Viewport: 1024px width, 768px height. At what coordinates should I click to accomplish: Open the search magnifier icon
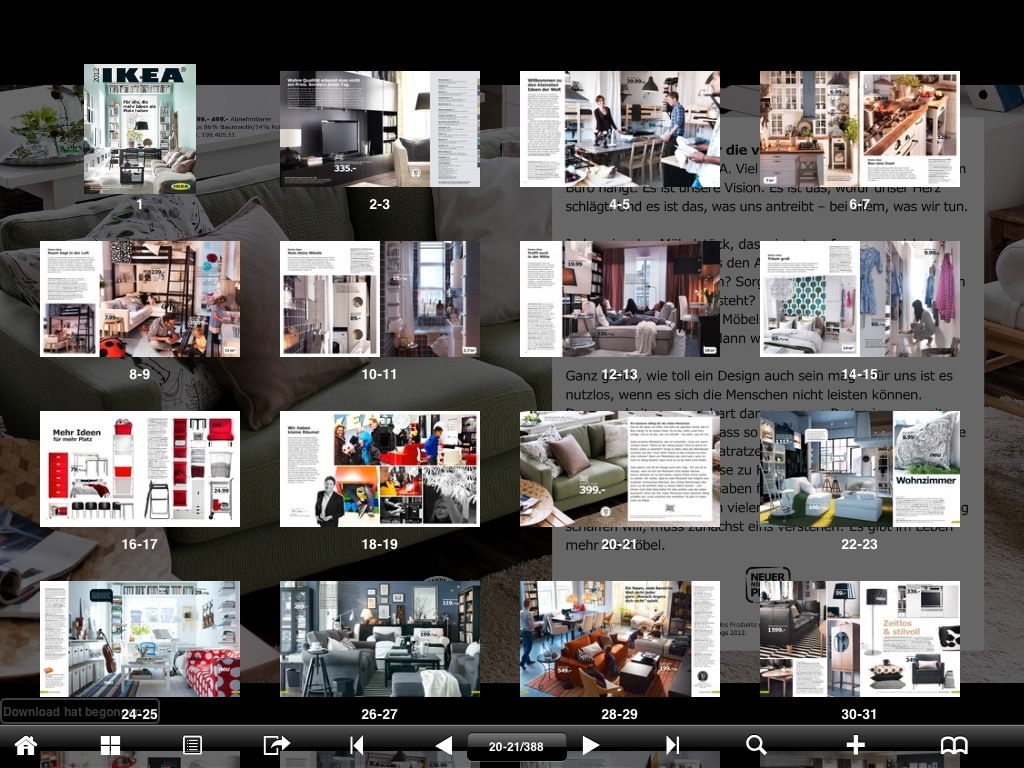[x=756, y=745]
